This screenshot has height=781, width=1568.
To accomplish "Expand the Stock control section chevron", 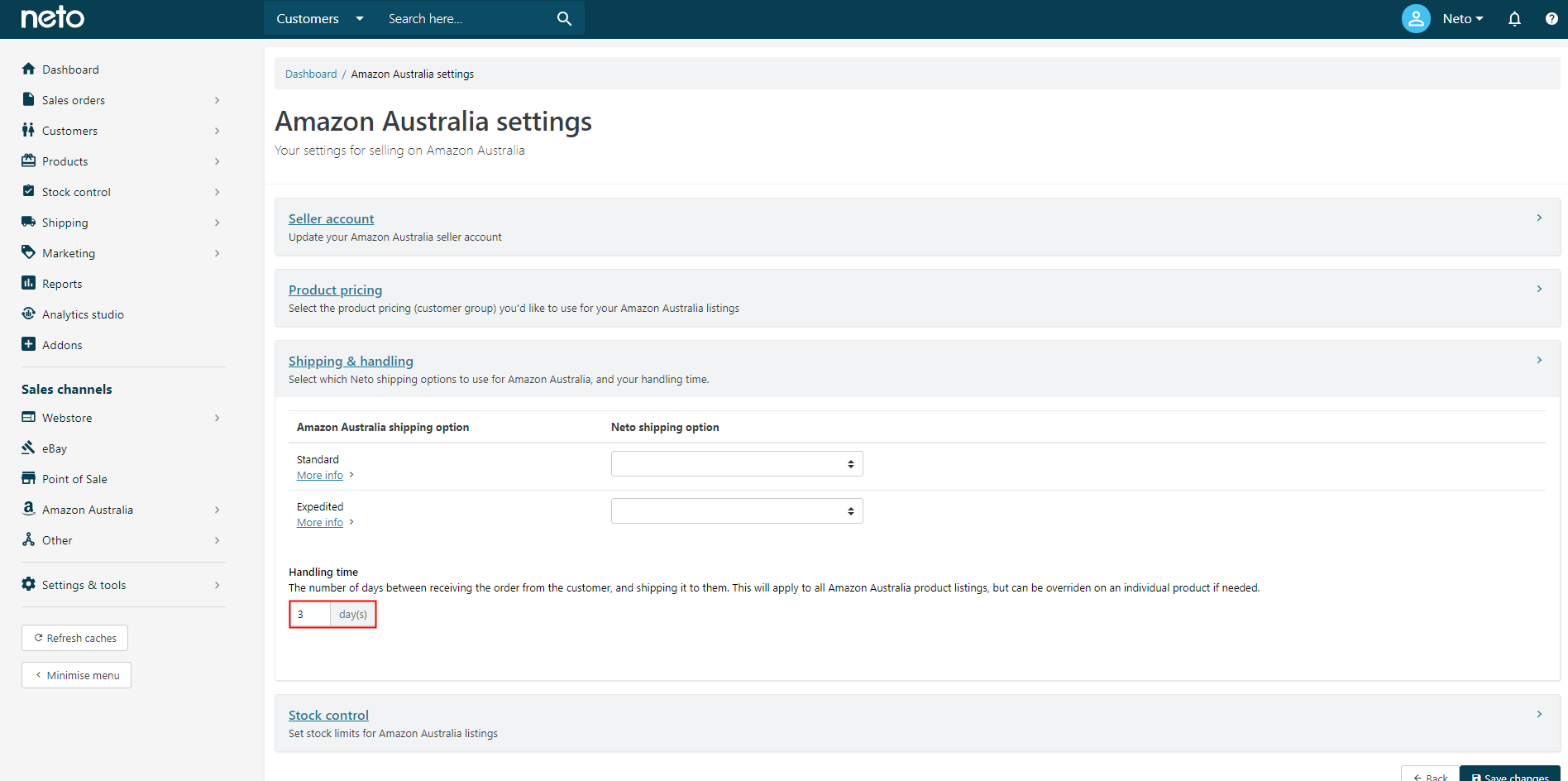I will 1539,715.
